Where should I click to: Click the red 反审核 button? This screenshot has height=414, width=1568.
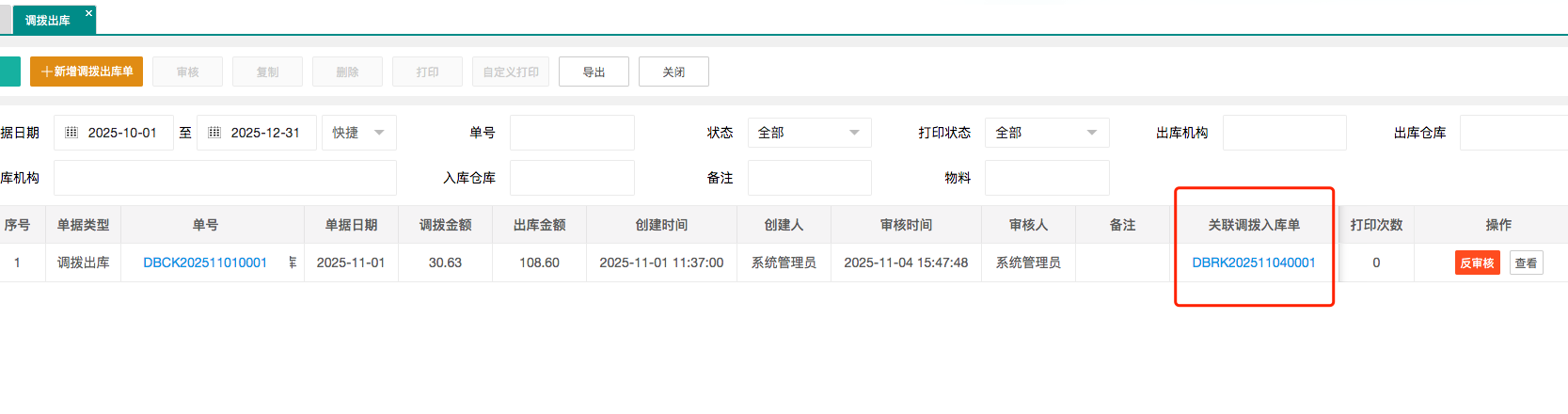(1477, 263)
